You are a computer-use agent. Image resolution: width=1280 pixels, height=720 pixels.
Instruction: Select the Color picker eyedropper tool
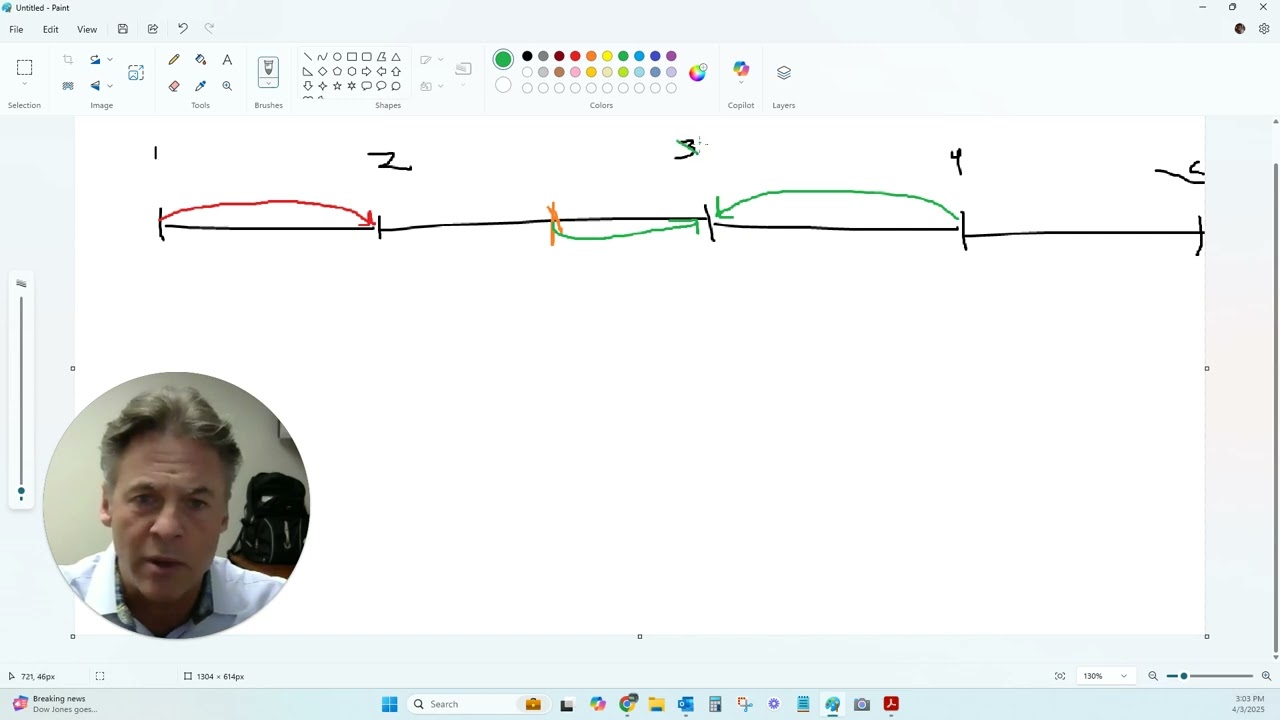point(201,86)
